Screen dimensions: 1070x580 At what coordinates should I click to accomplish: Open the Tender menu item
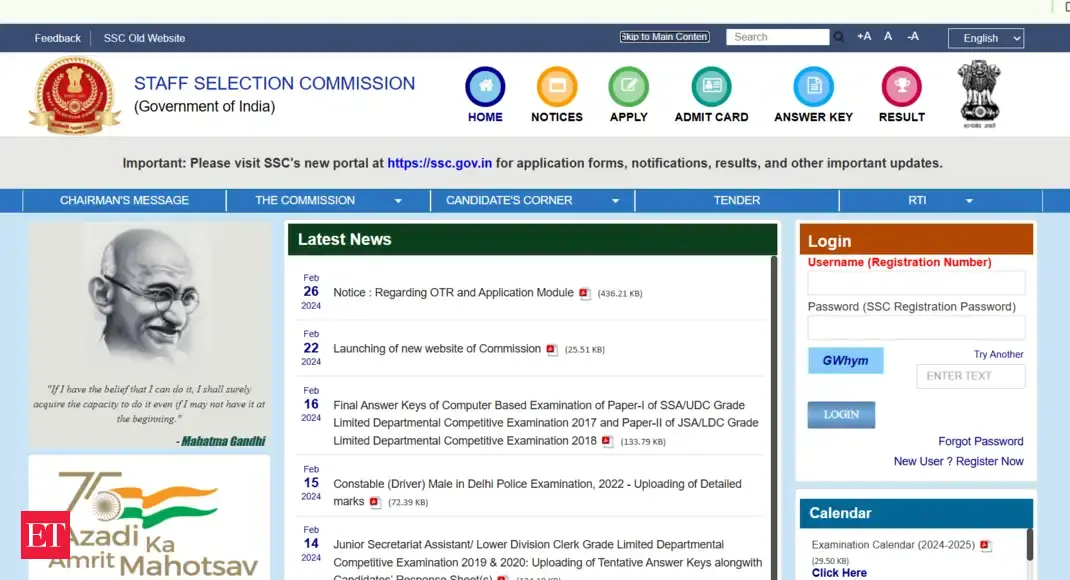(737, 200)
